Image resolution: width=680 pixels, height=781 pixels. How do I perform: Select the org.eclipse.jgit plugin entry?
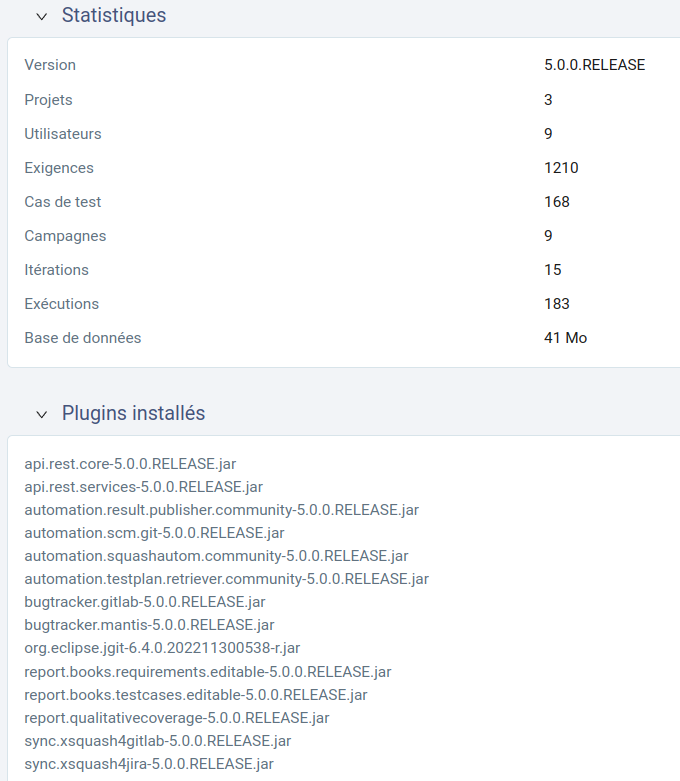tap(162, 648)
